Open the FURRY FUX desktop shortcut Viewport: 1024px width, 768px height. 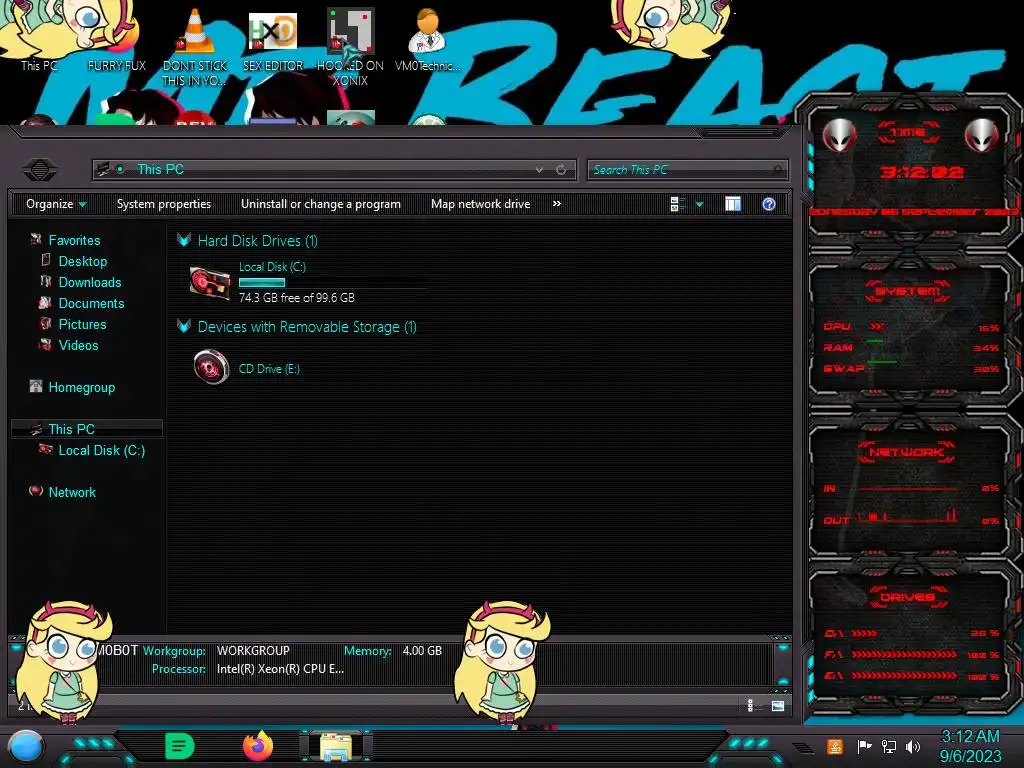[x=116, y=65]
